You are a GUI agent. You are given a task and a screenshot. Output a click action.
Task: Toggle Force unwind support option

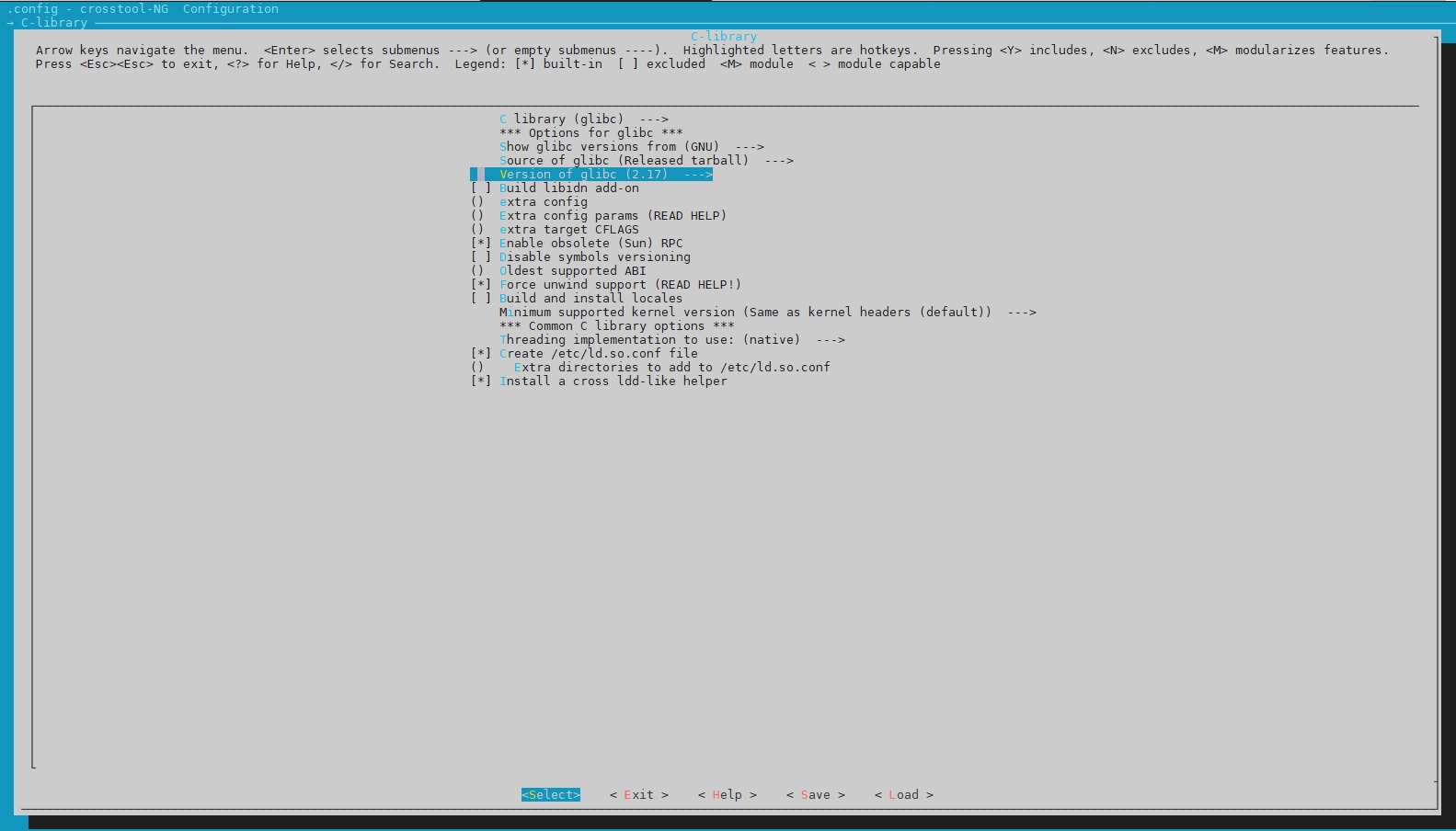click(605, 284)
